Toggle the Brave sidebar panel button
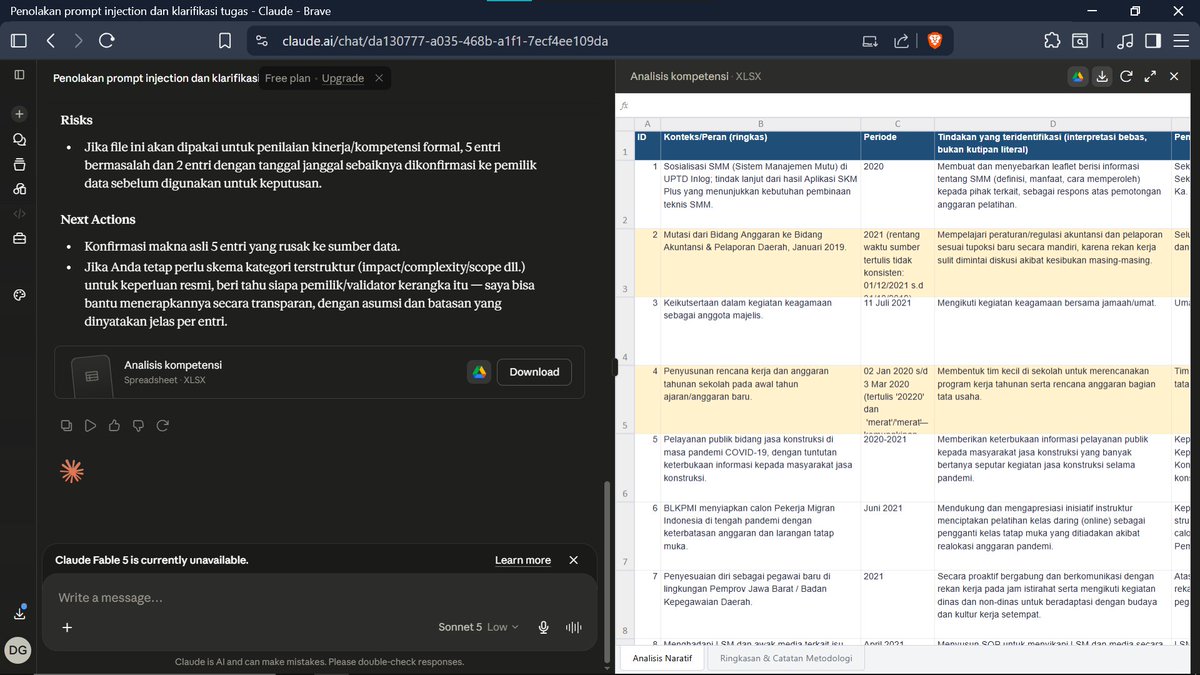 coord(1152,41)
